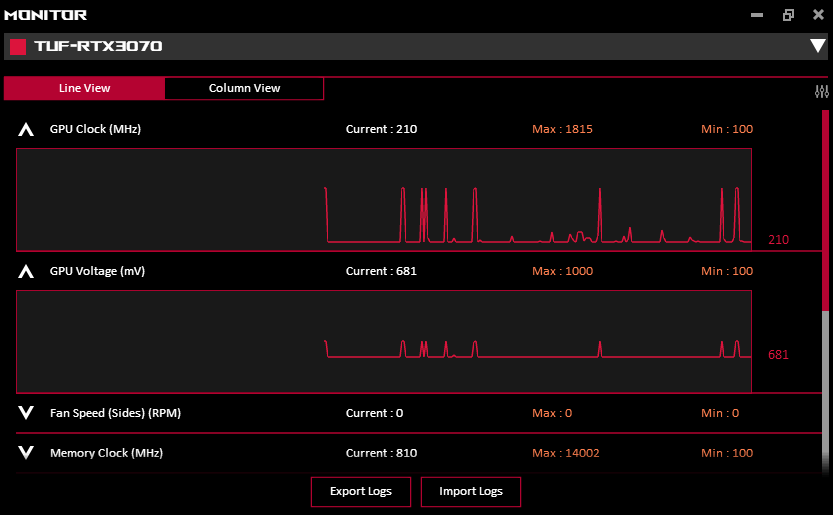Click inside the GPU Clock line graph
The image size is (833, 515).
click(384, 199)
